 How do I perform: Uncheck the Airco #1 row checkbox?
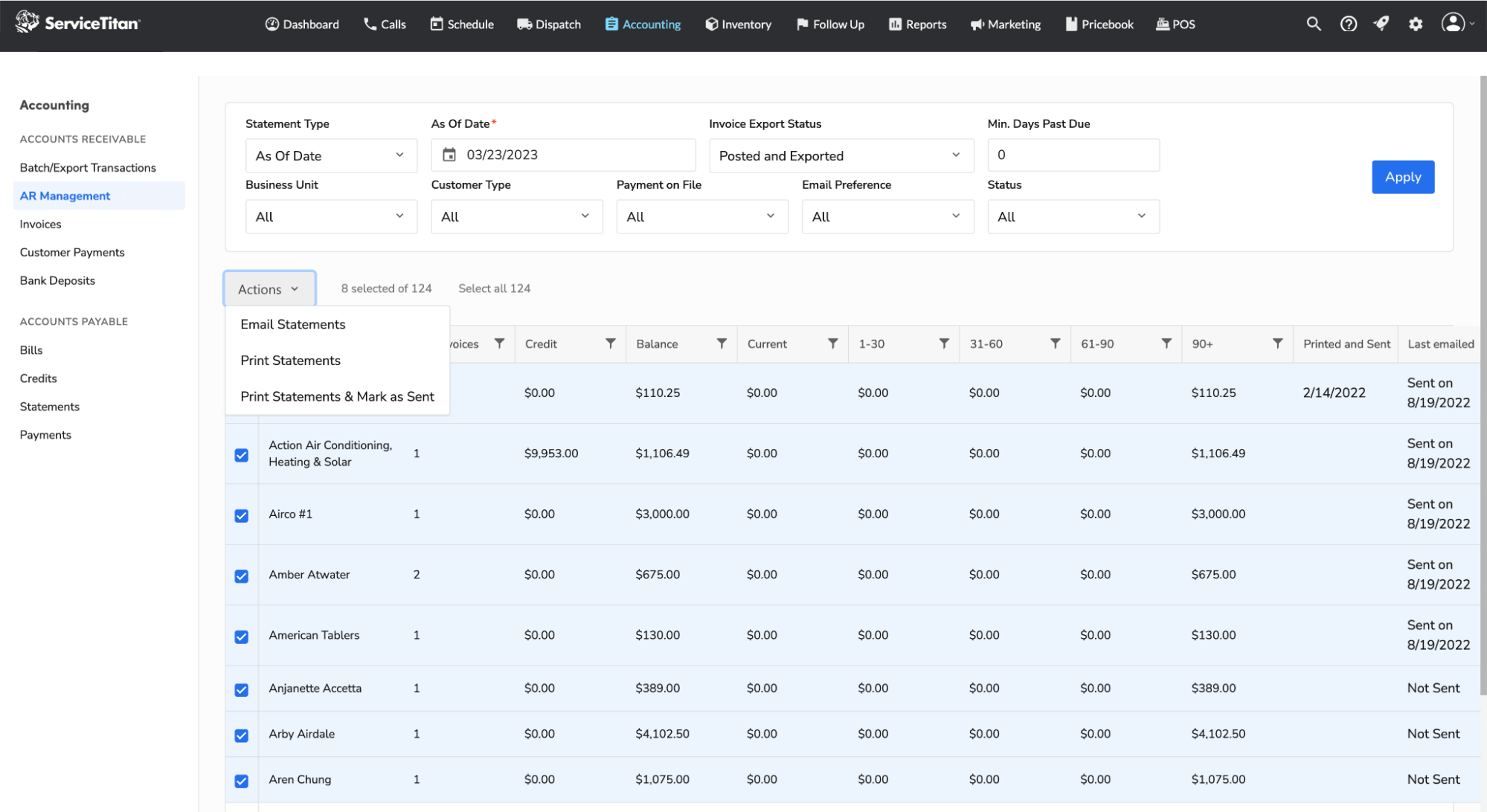241,515
